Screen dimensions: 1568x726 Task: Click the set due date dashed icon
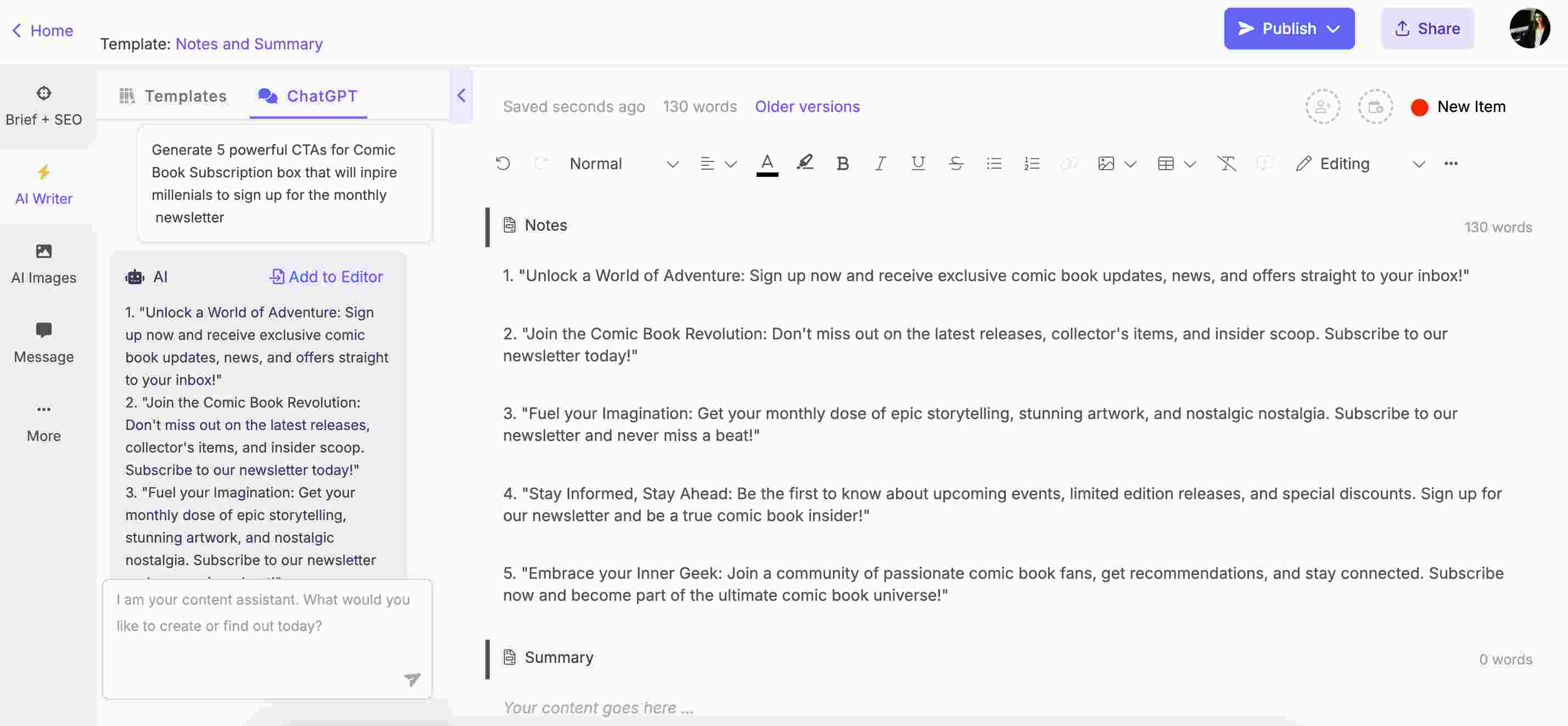tap(1375, 107)
